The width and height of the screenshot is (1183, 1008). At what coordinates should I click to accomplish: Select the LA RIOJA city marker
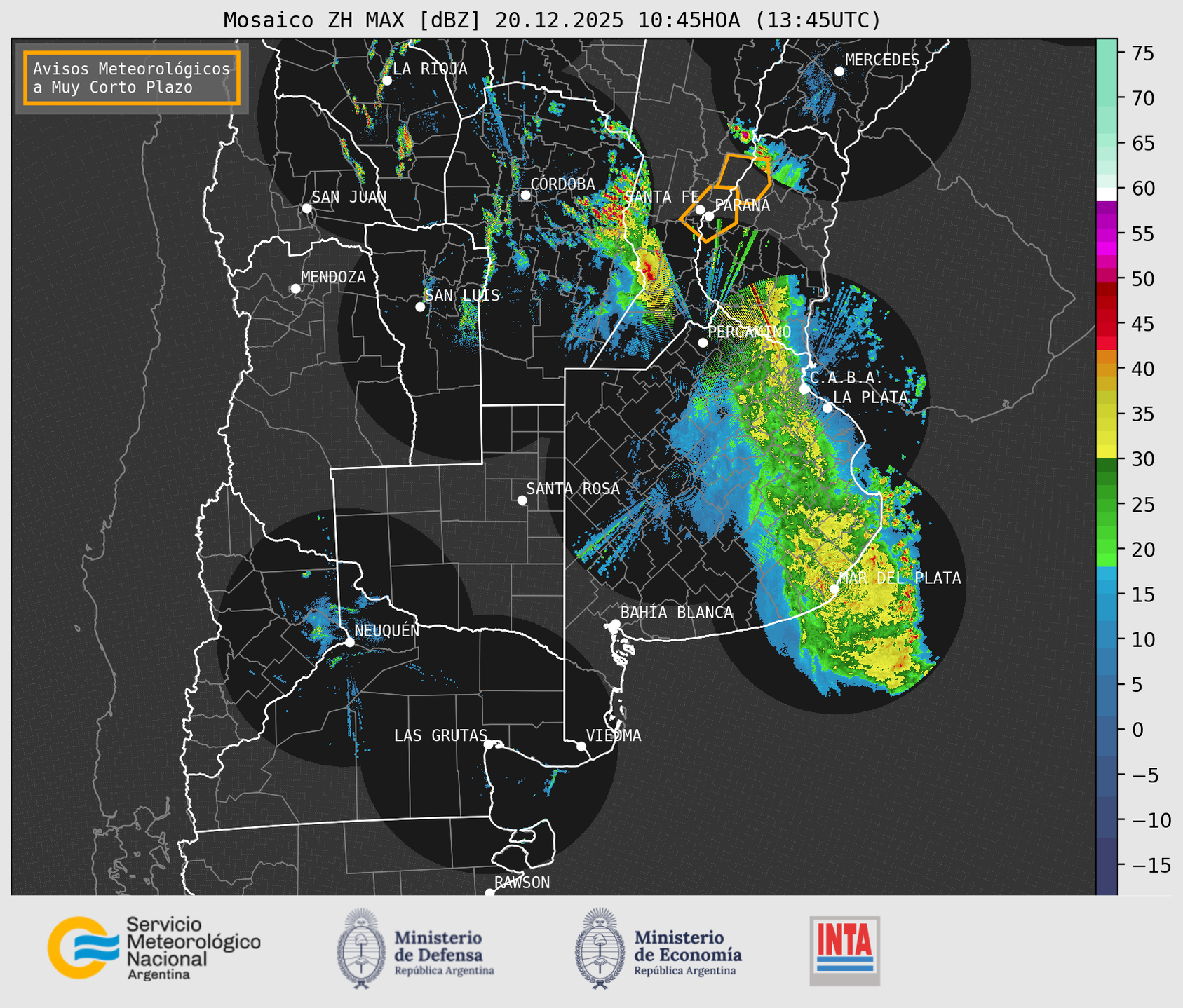386,81
